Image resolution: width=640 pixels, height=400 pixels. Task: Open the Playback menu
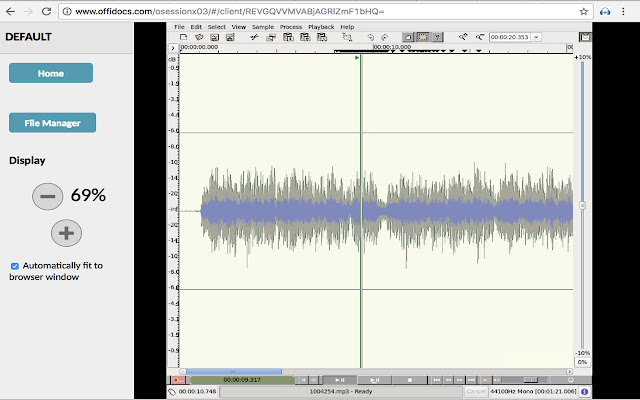pyautogui.click(x=321, y=26)
